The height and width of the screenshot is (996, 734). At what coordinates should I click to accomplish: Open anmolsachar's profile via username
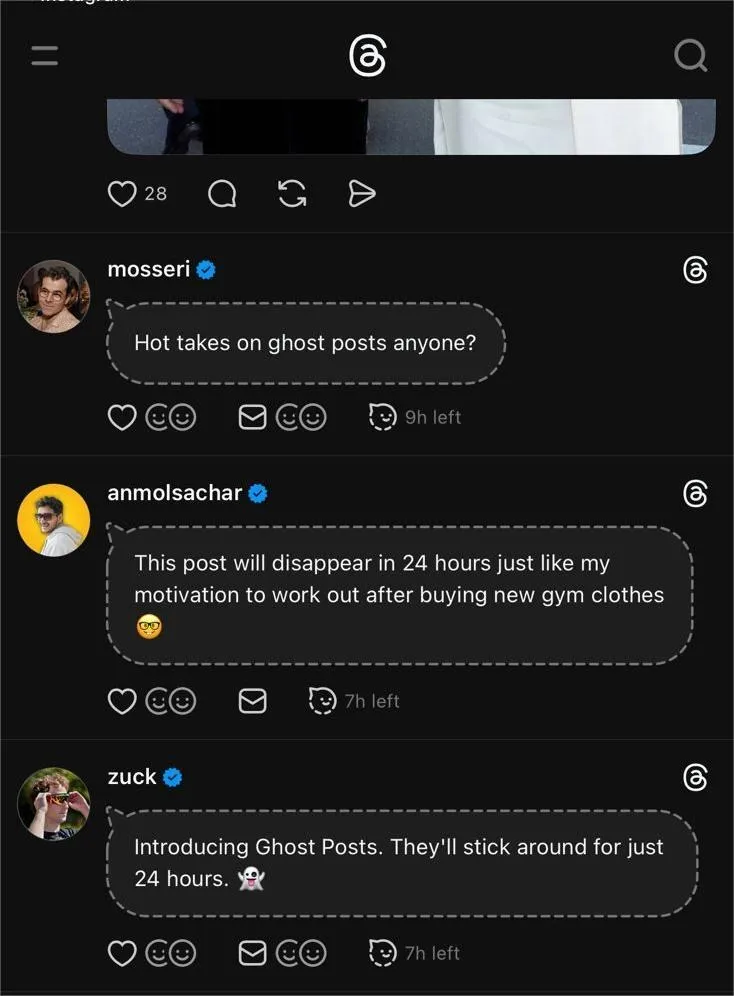pyautogui.click(x=174, y=493)
